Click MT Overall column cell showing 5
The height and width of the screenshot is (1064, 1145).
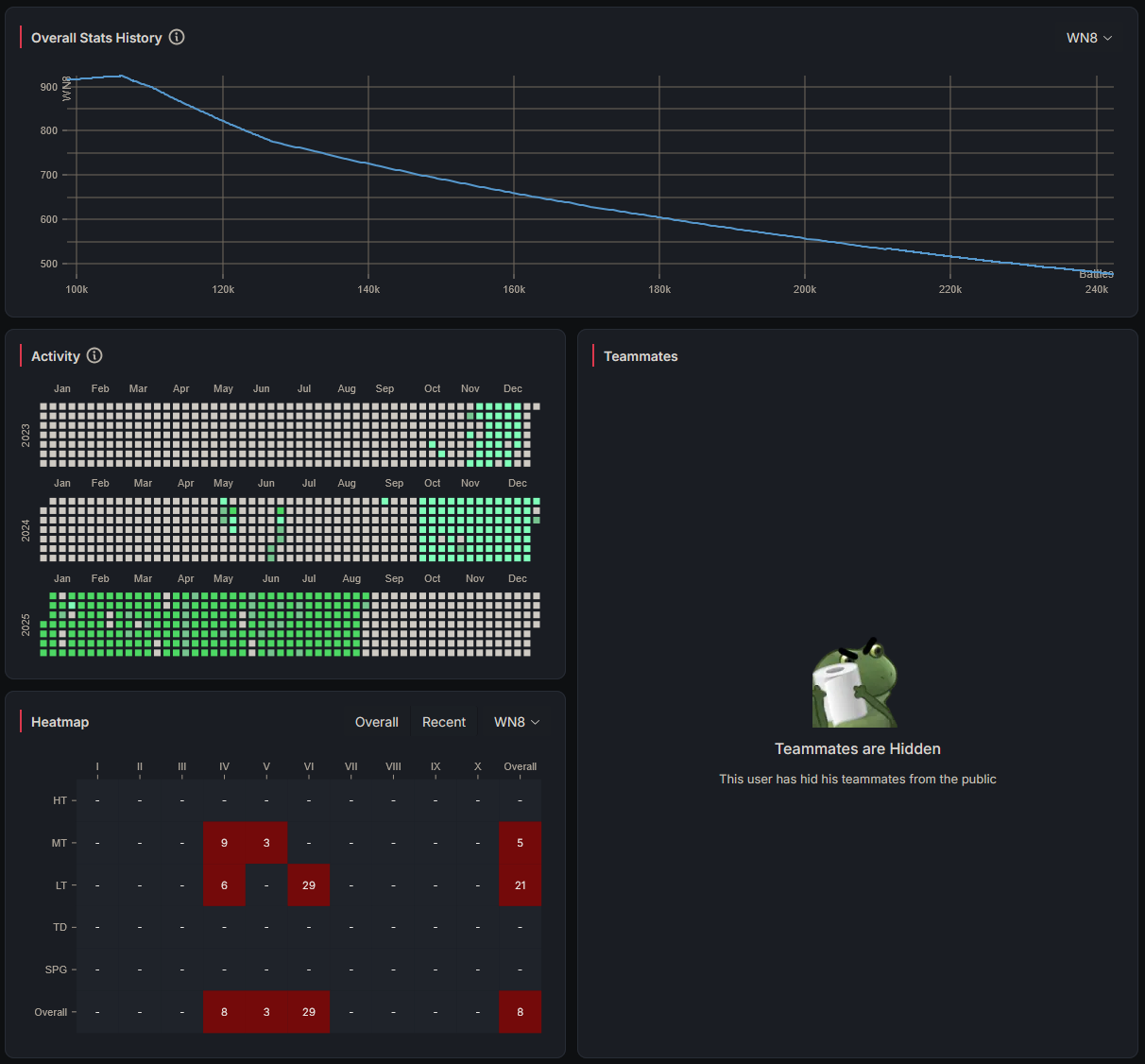point(520,843)
